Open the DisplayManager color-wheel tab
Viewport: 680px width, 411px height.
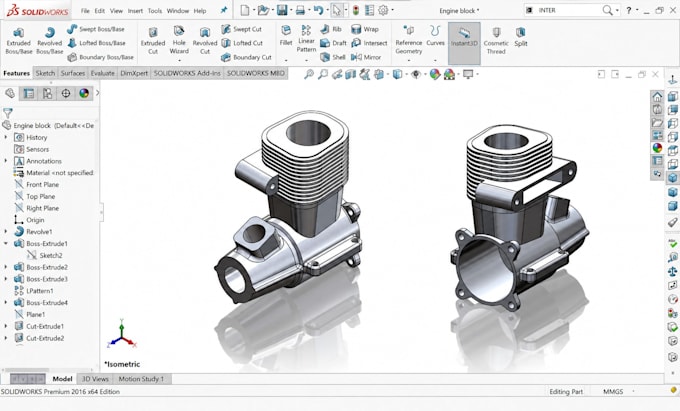(x=84, y=93)
